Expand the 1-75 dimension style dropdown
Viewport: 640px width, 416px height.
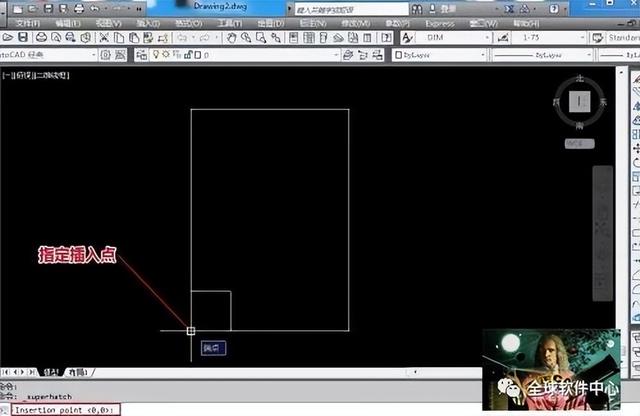pyautogui.click(x=582, y=38)
